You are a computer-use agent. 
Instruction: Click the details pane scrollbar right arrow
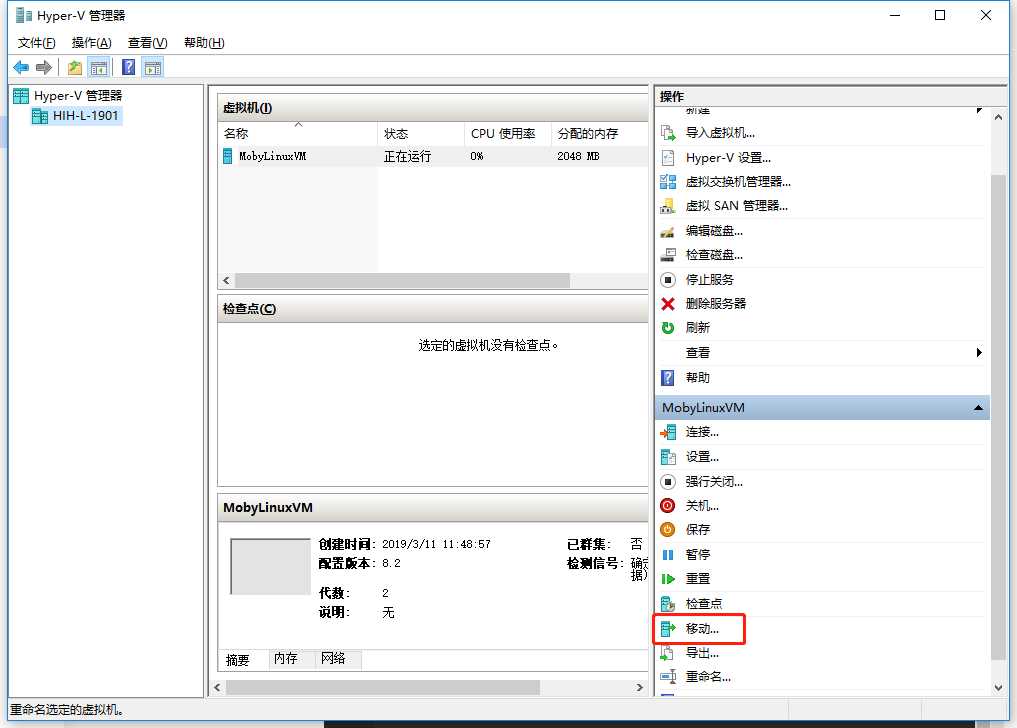(x=640, y=688)
